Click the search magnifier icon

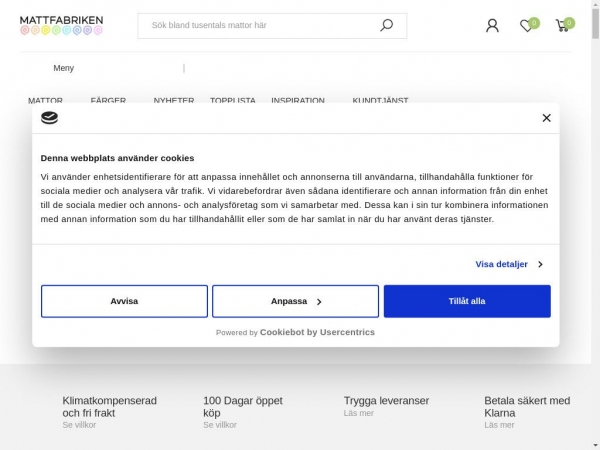[x=386, y=25]
